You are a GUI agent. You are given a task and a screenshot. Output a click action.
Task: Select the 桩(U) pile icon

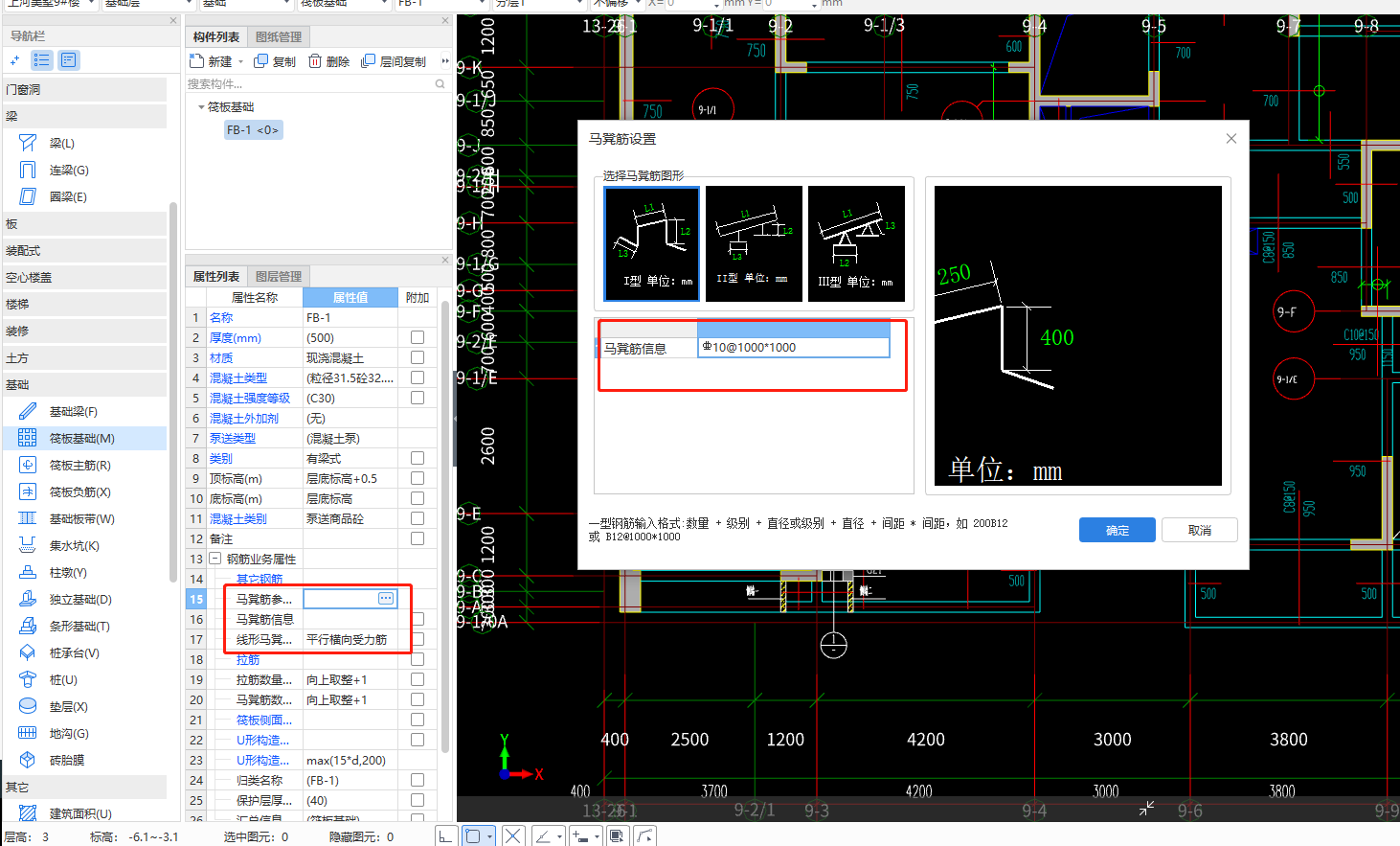pyautogui.click(x=28, y=679)
